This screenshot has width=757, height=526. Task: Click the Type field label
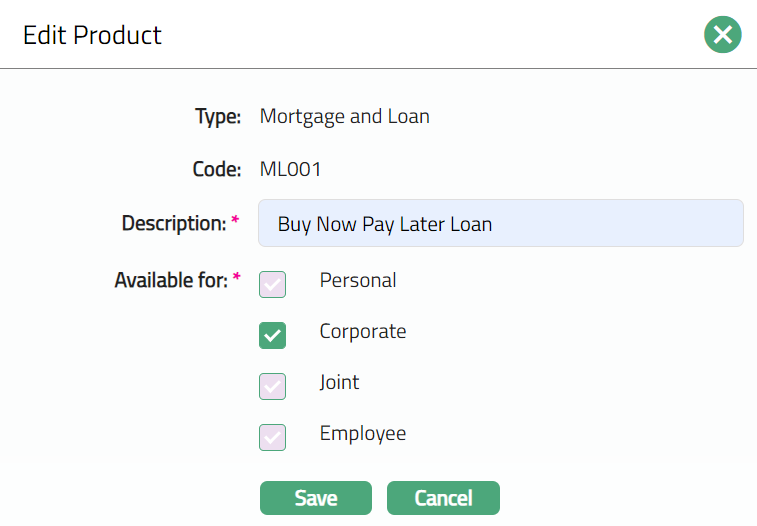[x=218, y=117]
